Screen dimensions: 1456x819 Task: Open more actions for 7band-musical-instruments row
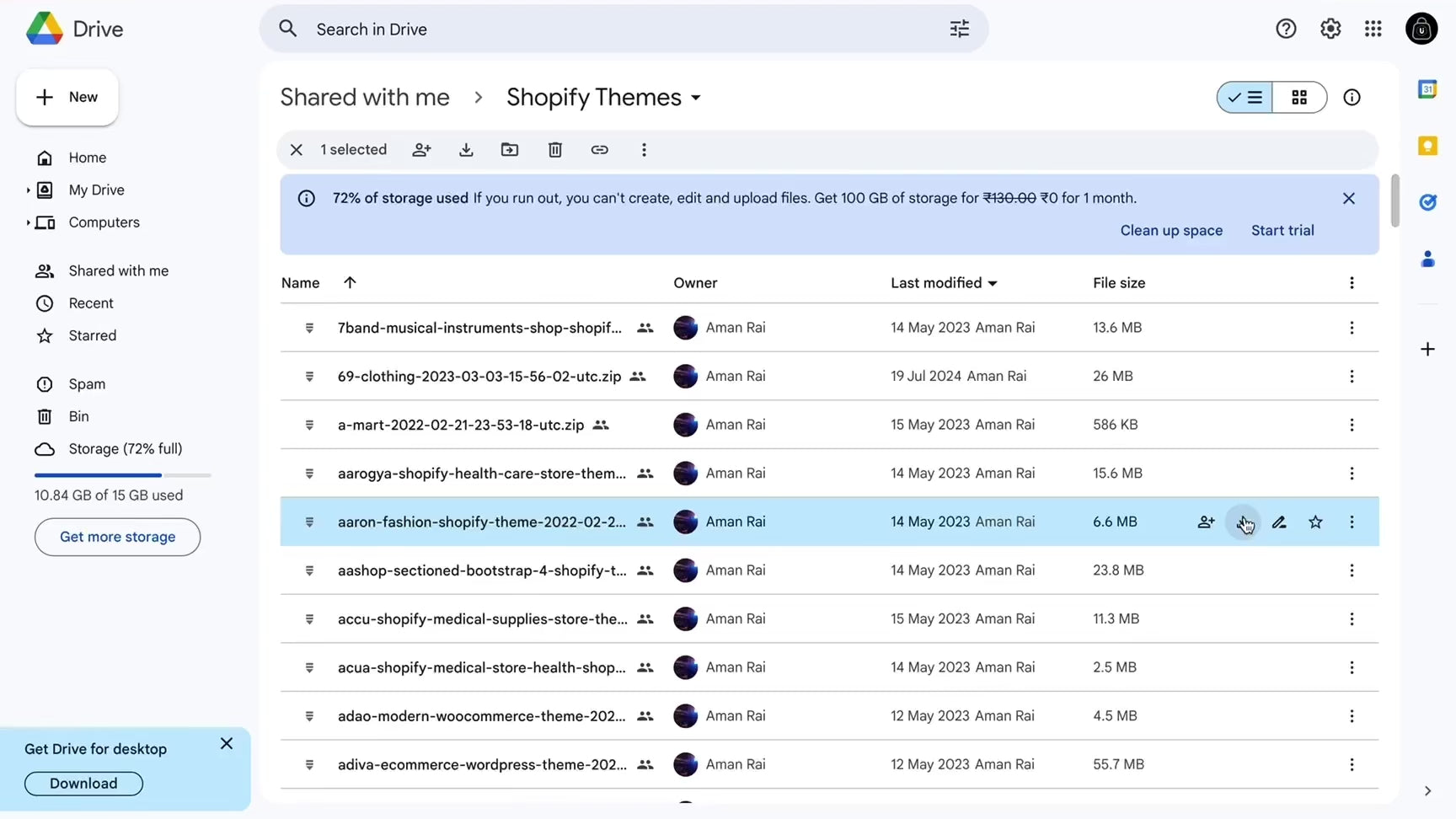[x=1352, y=328]
